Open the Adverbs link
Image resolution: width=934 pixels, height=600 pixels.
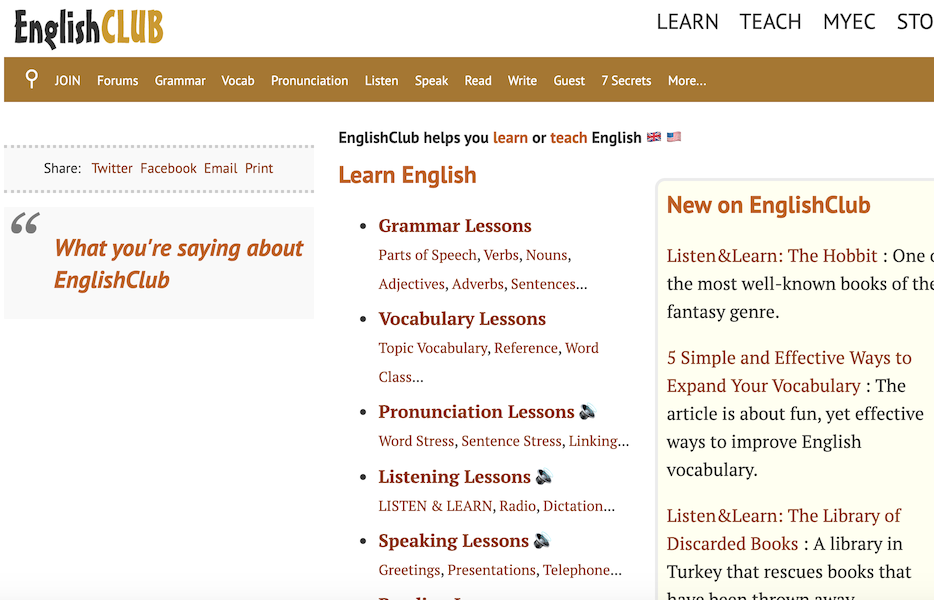point(478,284)
